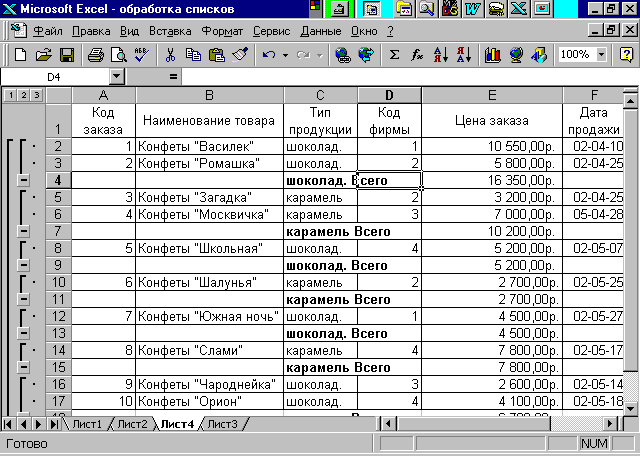
Task: Open the Redo history dropdown arrow
Action: [x=320, y=54]
